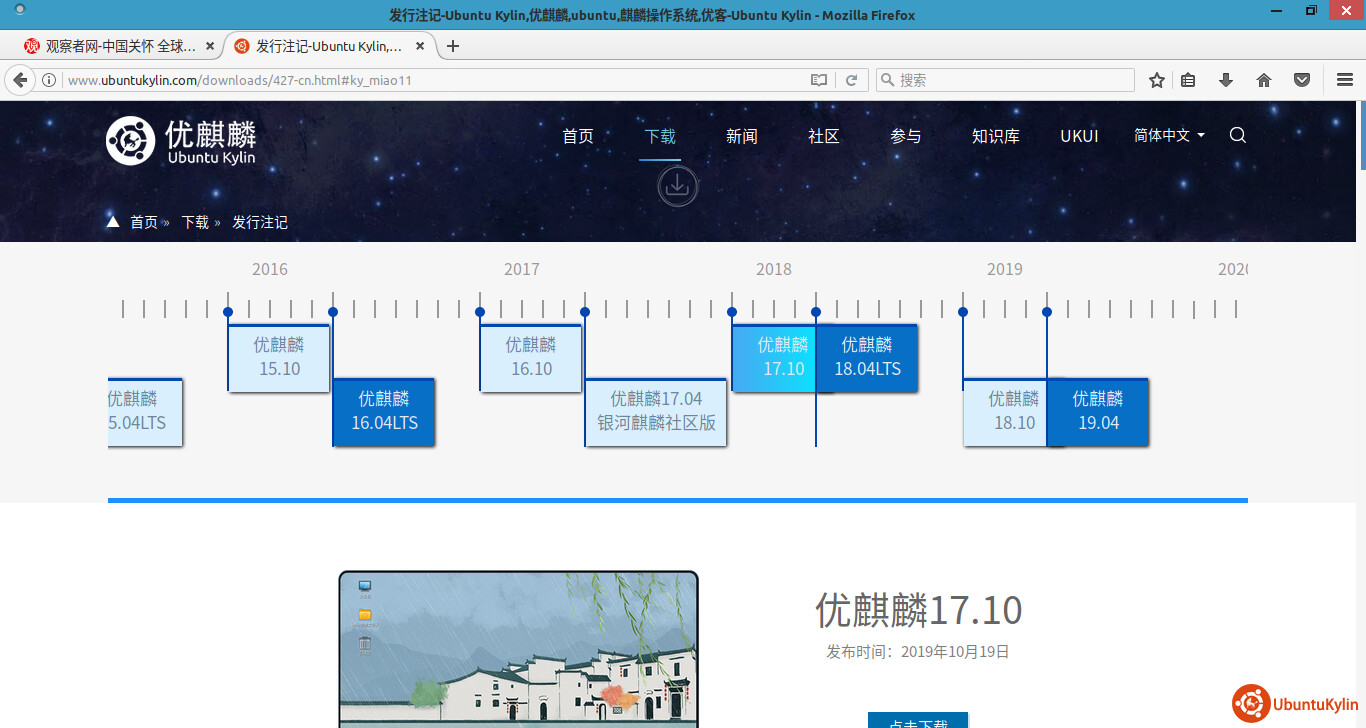
Task: Open the Firefox hamburger menu
Action: click(x=1345, y=80)
